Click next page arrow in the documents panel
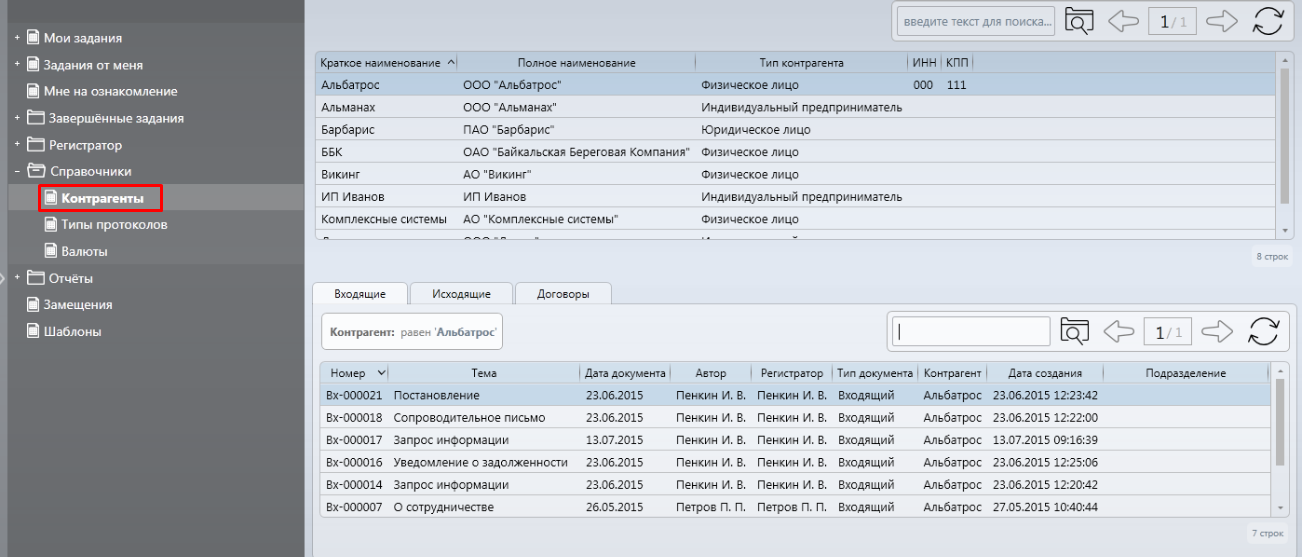 [1217, 332]
